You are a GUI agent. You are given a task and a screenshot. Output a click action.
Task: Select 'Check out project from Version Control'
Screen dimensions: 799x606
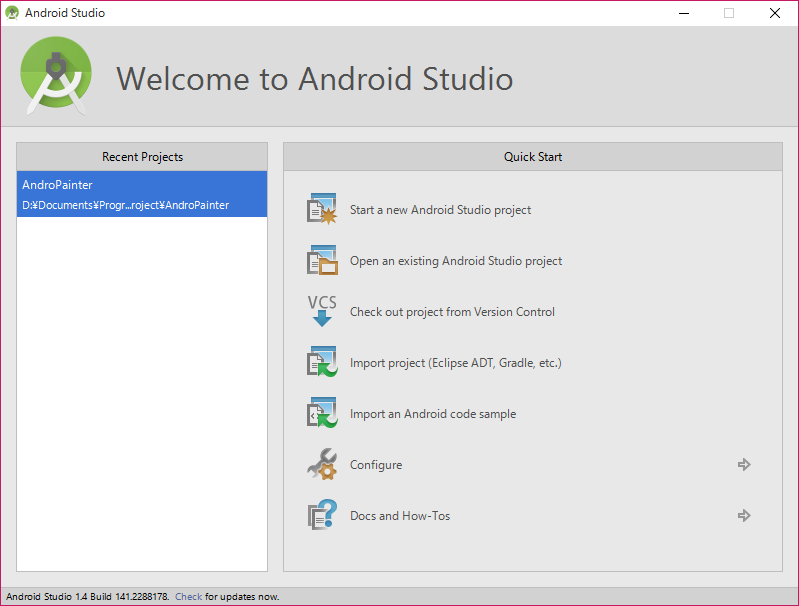[x=452, y=312]
